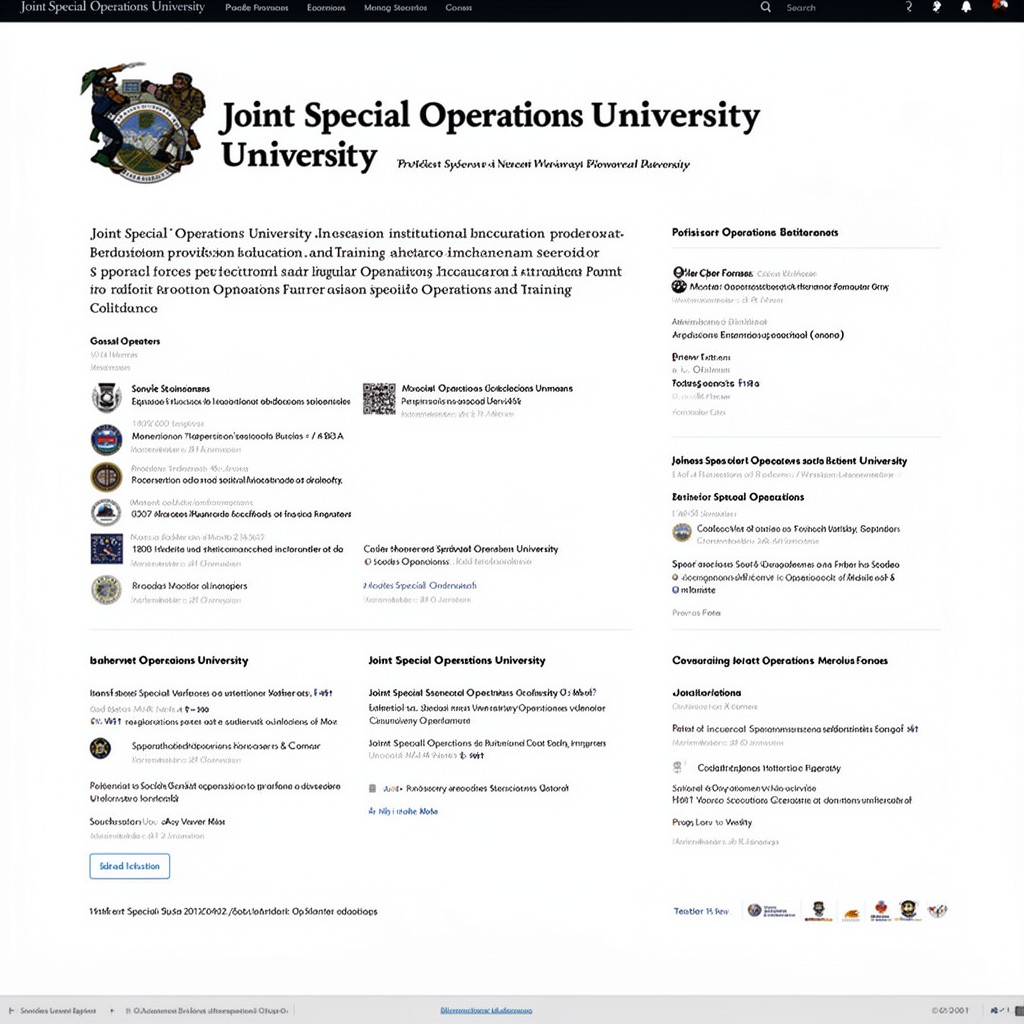Open the user avatar in top-right corner
The image size is (1024, 1024).
click(999, 7)
